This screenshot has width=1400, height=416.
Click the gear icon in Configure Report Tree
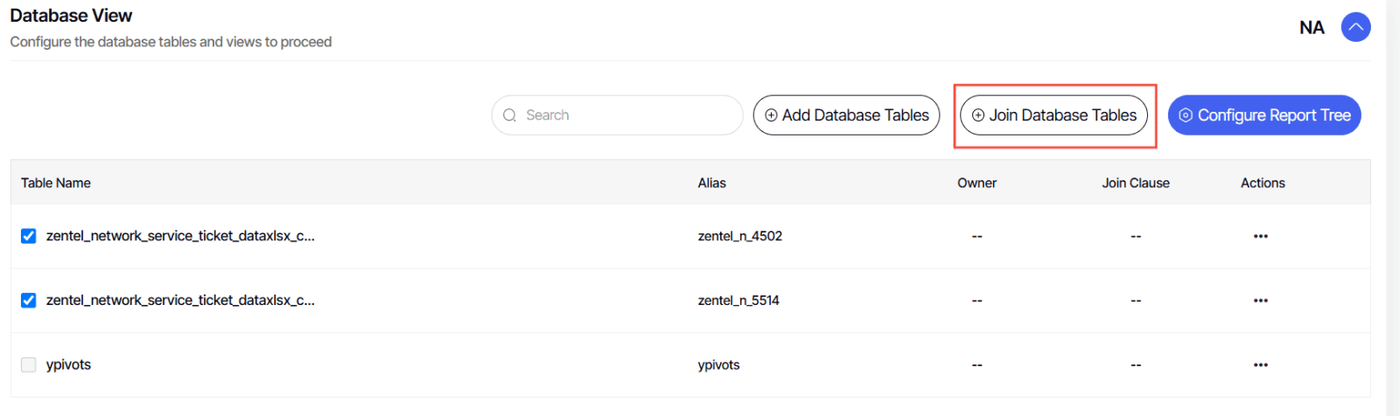point(1185,115)
